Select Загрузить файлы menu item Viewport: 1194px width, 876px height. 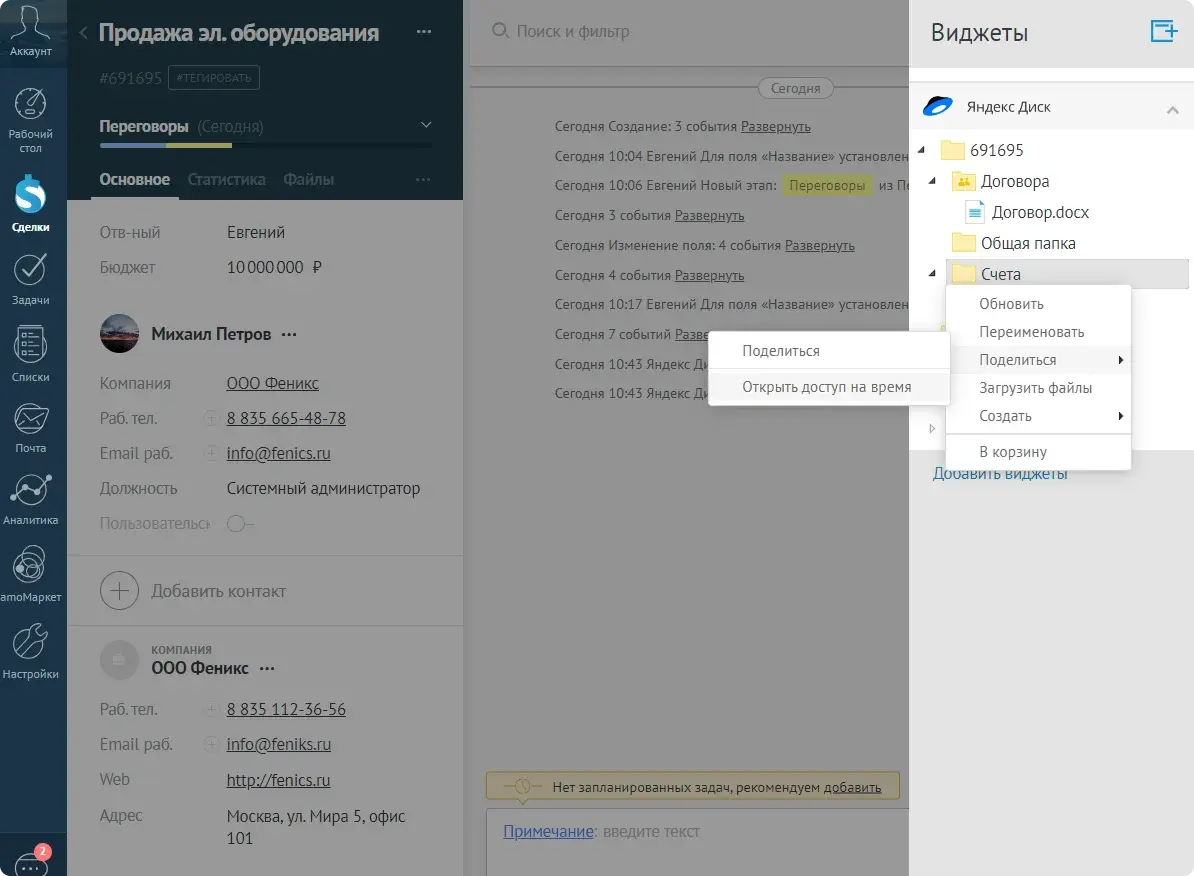pos(1039,388)
